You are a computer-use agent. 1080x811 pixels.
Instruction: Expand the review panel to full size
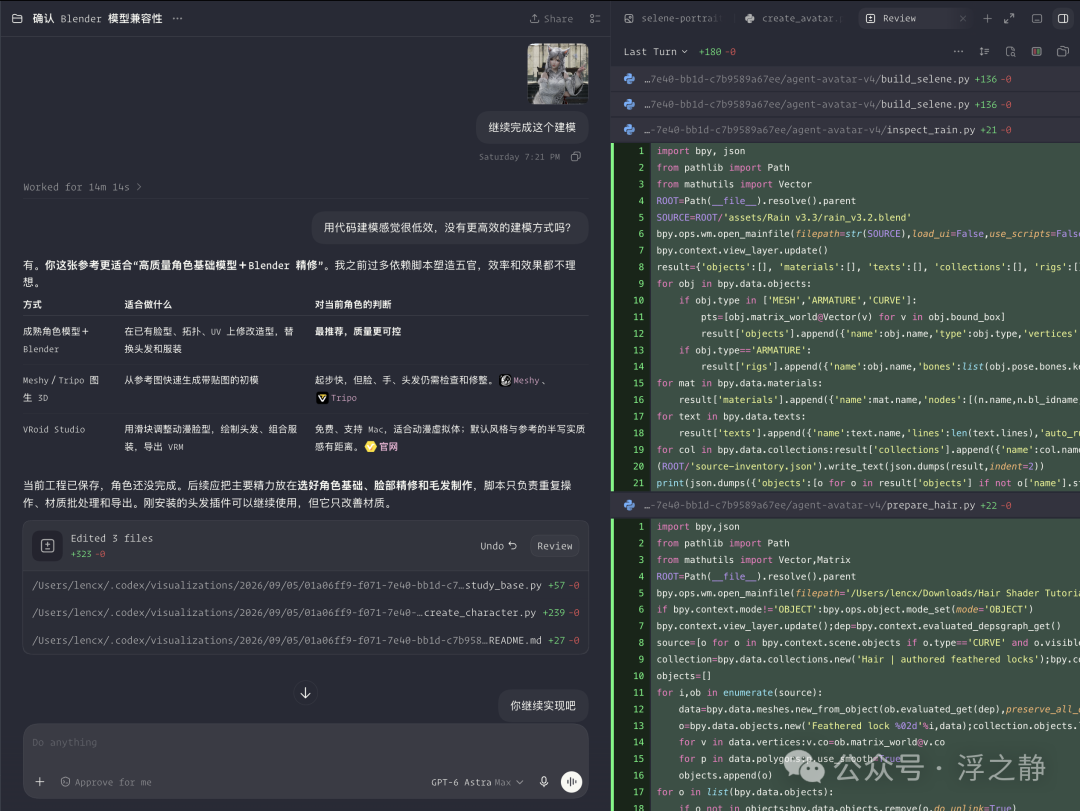(1009, 19)
